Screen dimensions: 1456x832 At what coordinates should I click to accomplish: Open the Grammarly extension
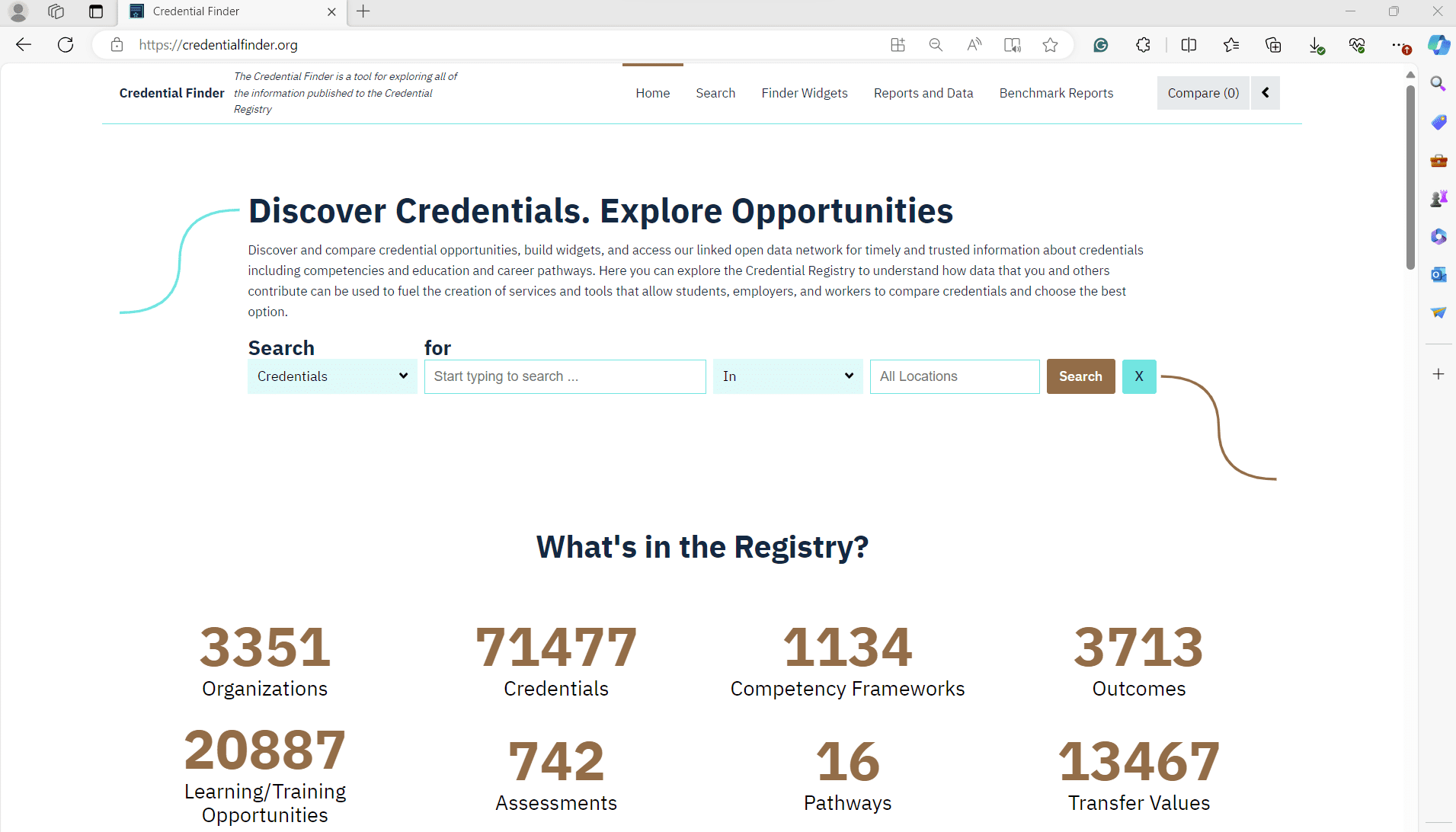[x=1099, y=45]
